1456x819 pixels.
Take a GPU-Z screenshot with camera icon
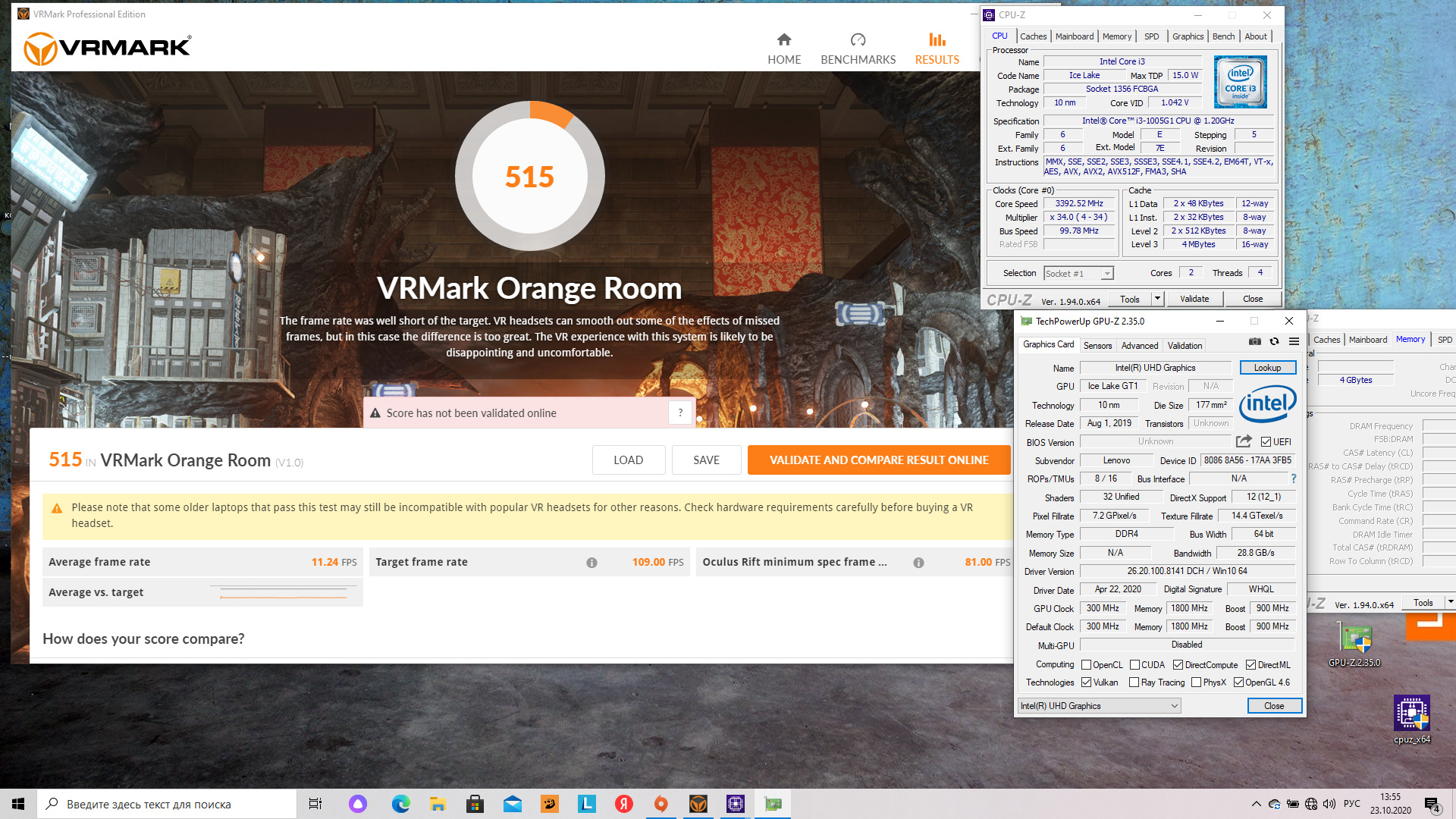tap(1255, 341)
